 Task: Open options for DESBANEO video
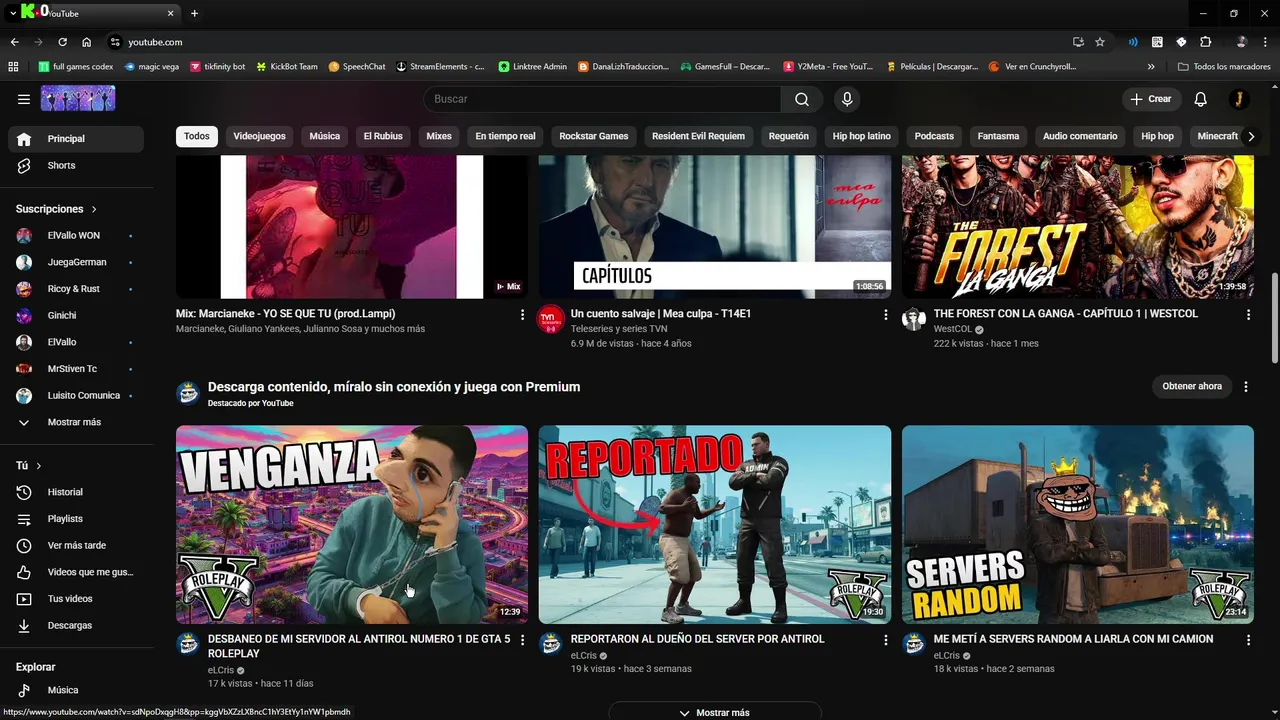coord(522,640)
